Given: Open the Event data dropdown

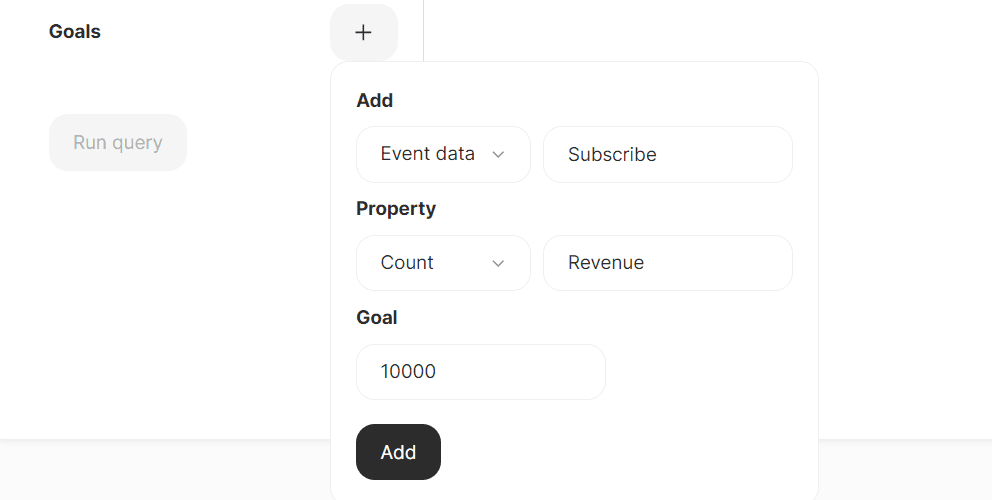Looking at the screenshot, I should click(x=443, y=154).
